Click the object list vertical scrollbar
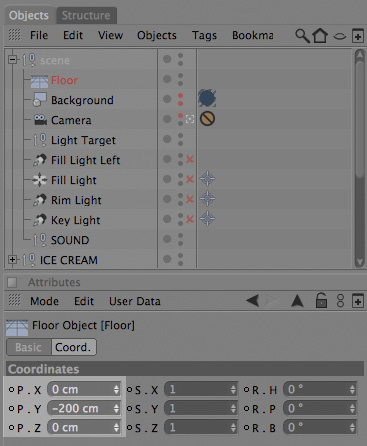This screenshot has height=446, width=367. click(359, 158)
